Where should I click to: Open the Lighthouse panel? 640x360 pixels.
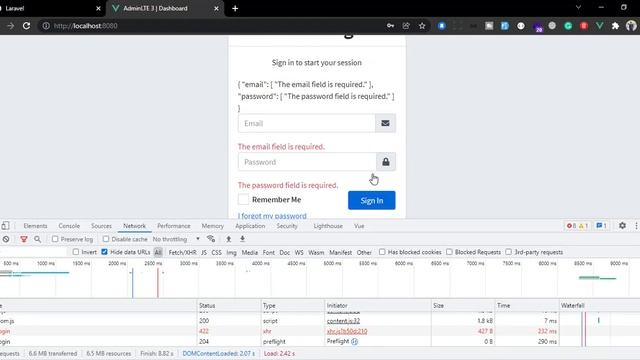tap(328, 226)
